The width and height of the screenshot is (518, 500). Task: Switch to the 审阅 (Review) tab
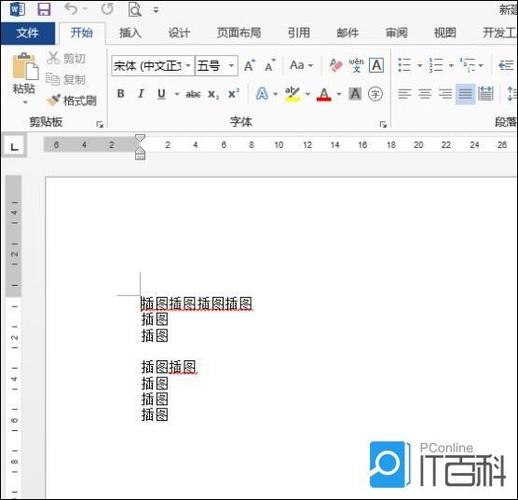(396, 33)
